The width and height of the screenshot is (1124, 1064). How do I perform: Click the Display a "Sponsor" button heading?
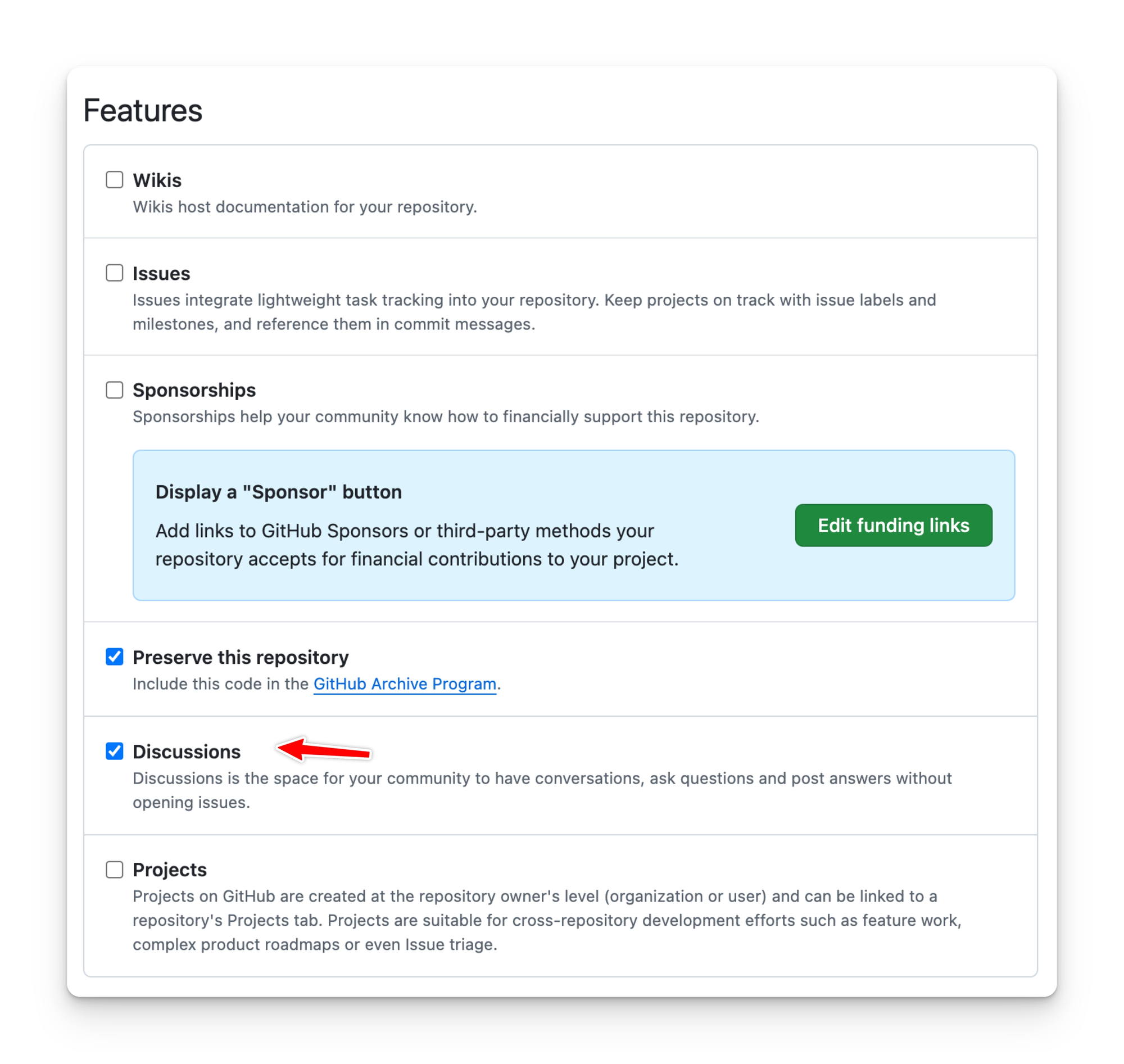[x=278, y=492]
